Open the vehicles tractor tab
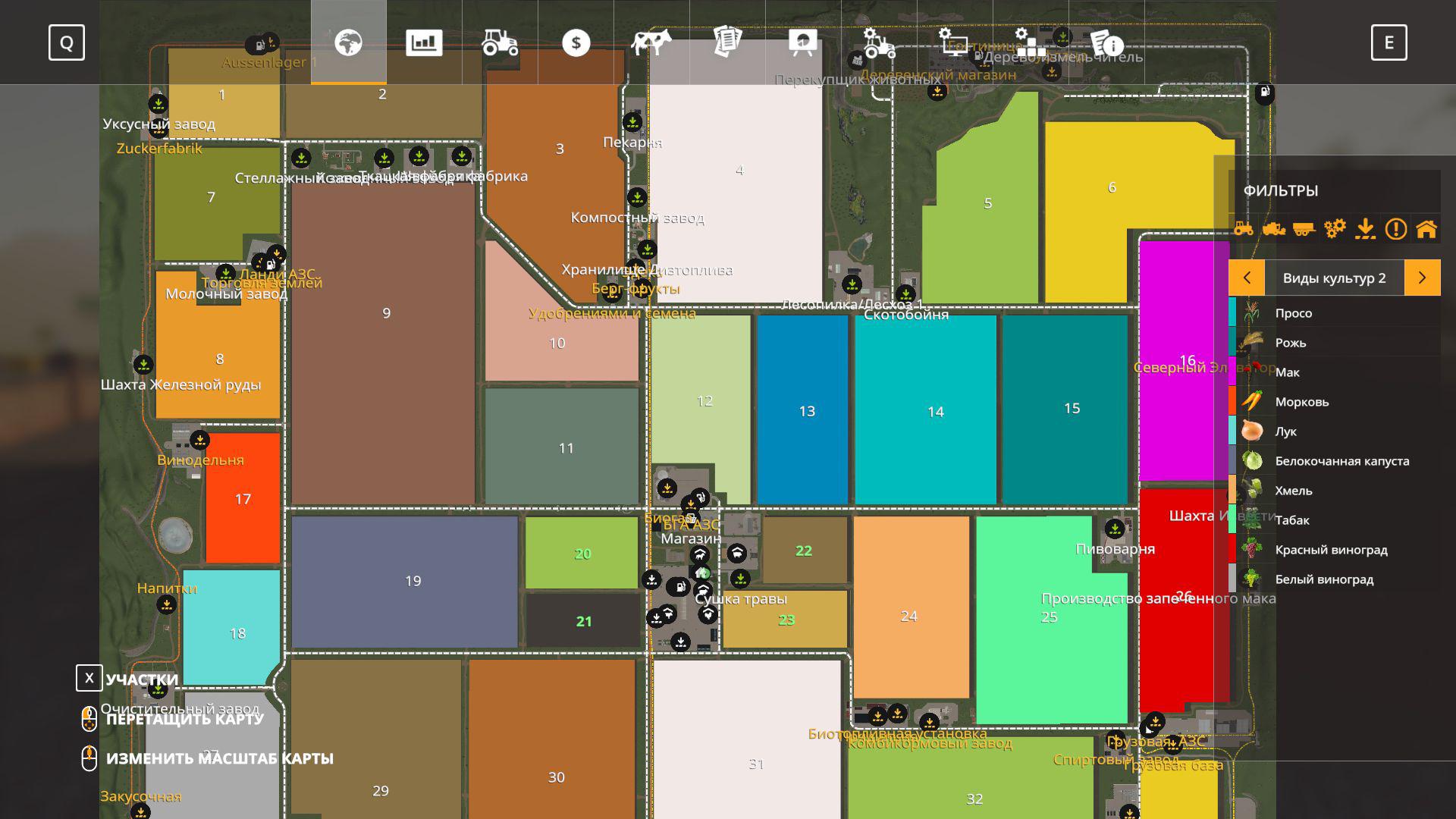The width and height of the screenshot is (1456, 819). coord(500,42)
